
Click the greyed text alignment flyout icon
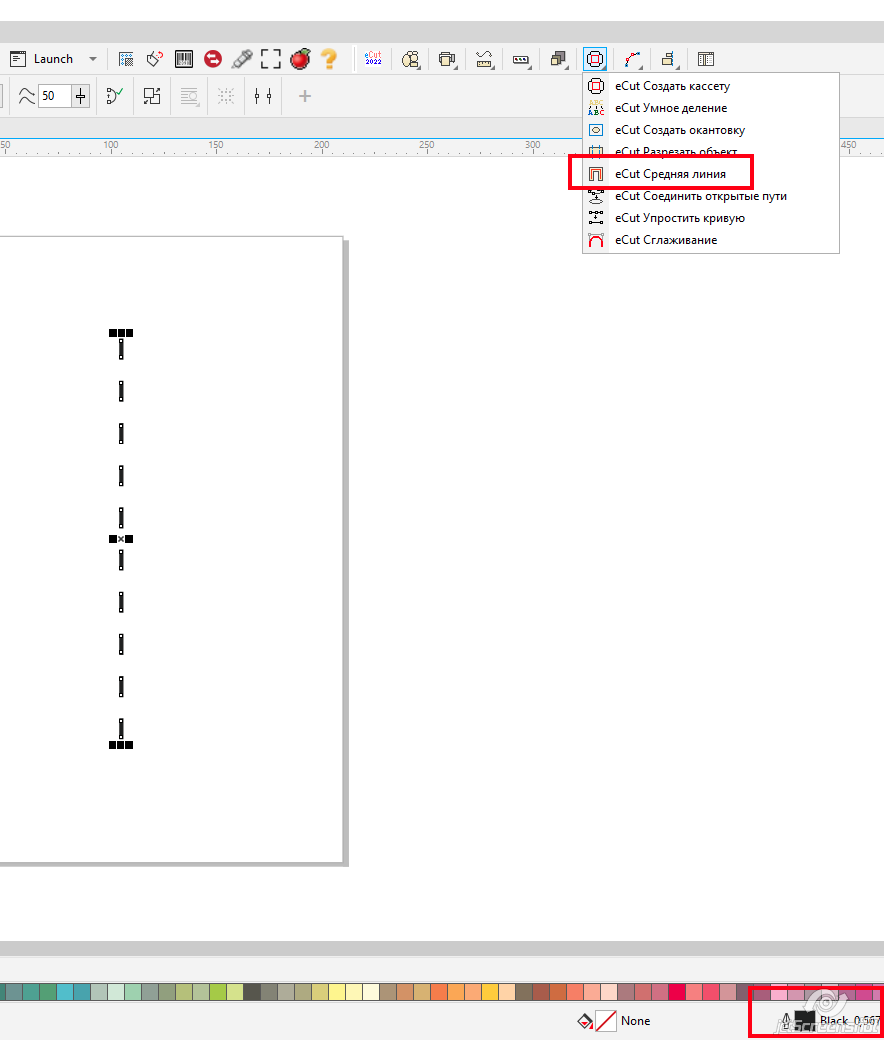(190, 97)
